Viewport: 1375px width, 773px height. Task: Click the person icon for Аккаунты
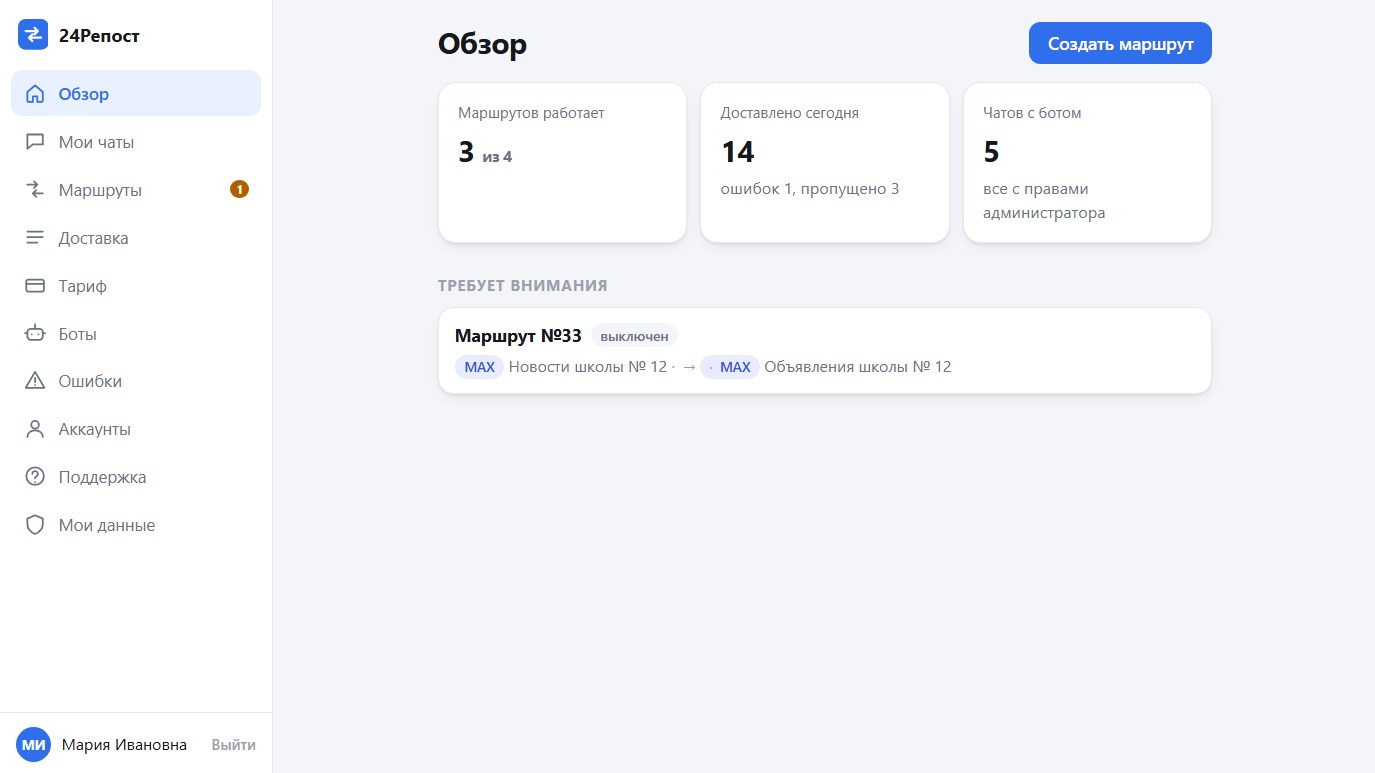[35, 429]
